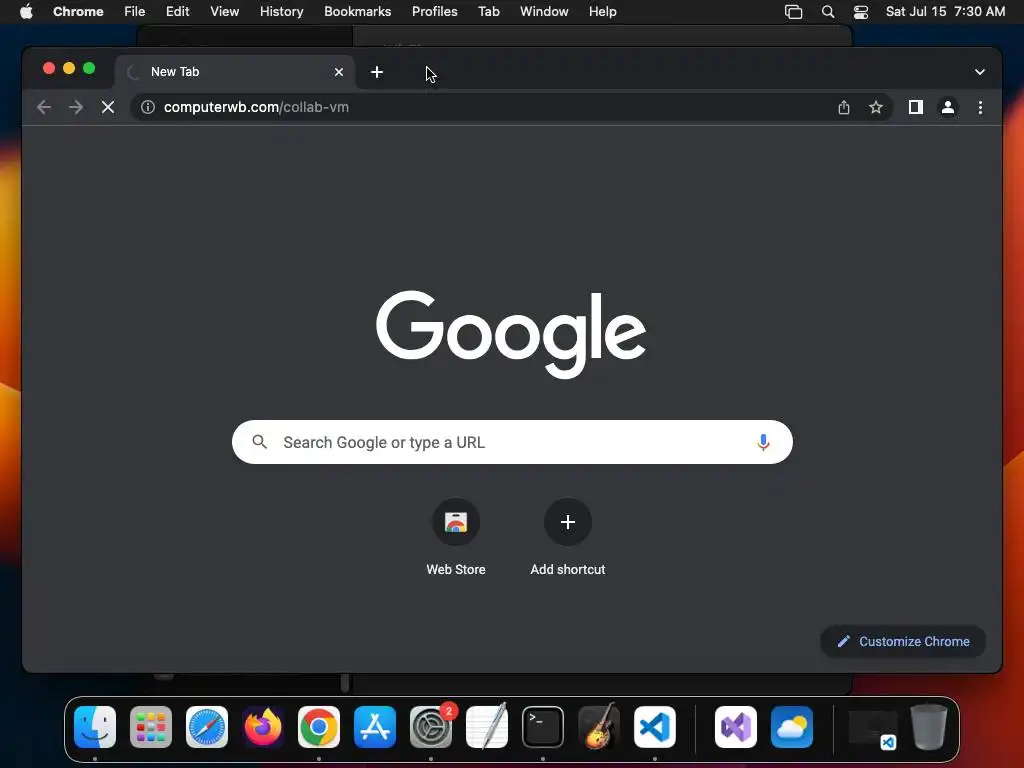Image resolution: width=1024 pixels, height=768 pixels.
Task: Open System Settings from the Dock
Action: pos(431,727)
